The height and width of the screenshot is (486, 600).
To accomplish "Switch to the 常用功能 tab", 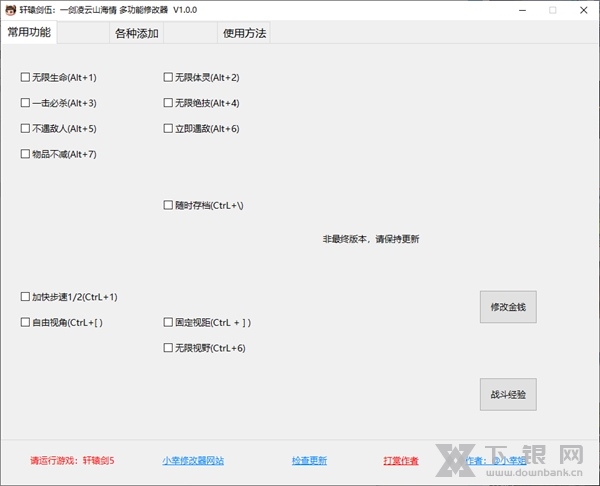I will pos(29,33).
